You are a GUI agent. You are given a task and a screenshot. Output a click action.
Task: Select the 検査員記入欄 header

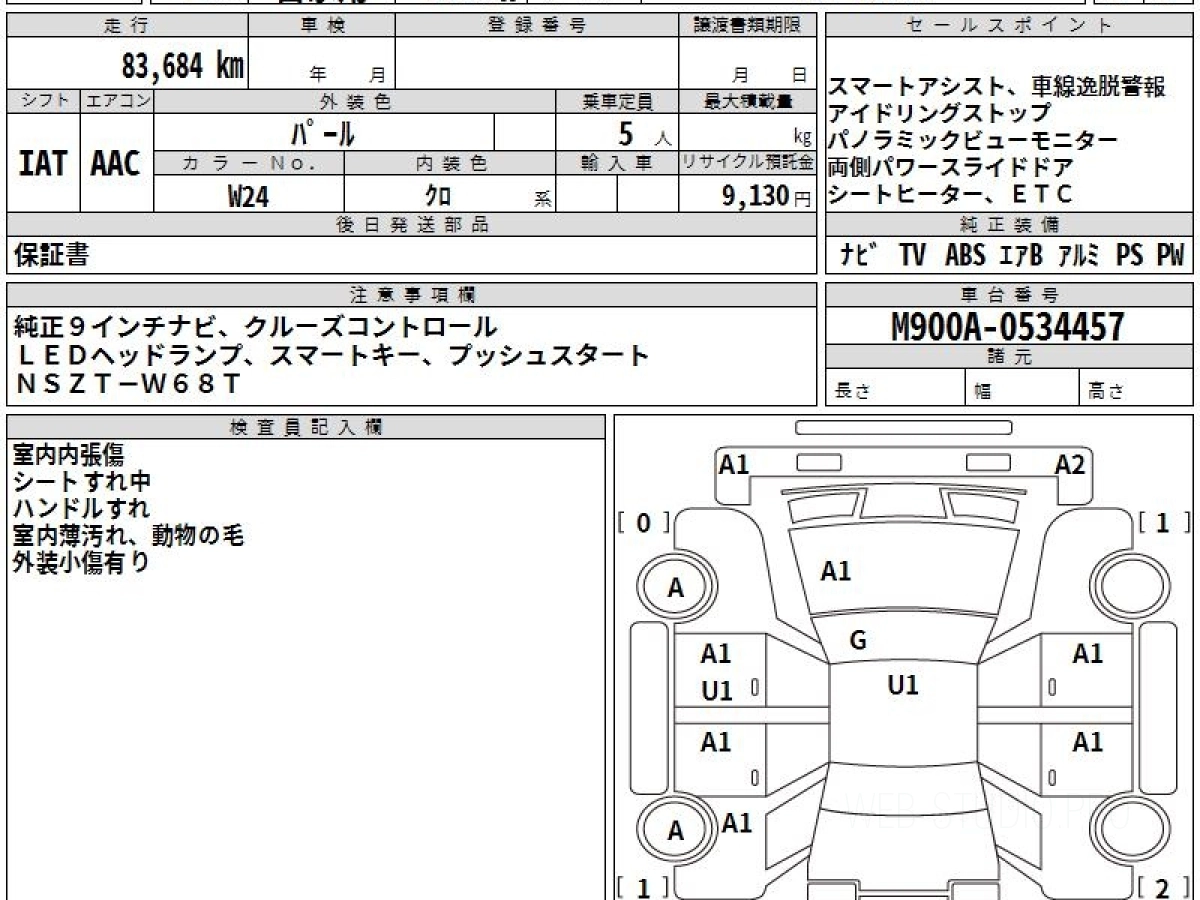[x=306, y=426]
